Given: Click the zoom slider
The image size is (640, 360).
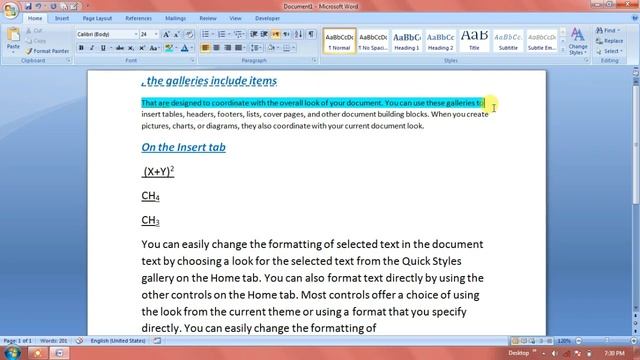Looking at the screenshot, I should (607, 341).
